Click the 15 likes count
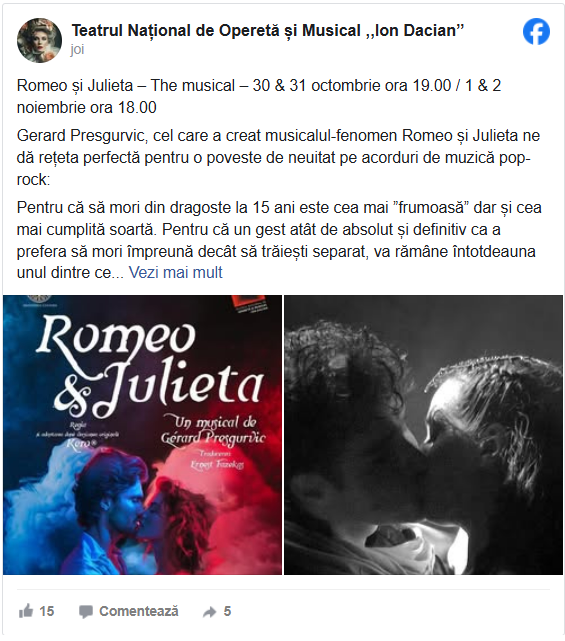The width and height of the screenshot is (565, 641). coord(47,611)
